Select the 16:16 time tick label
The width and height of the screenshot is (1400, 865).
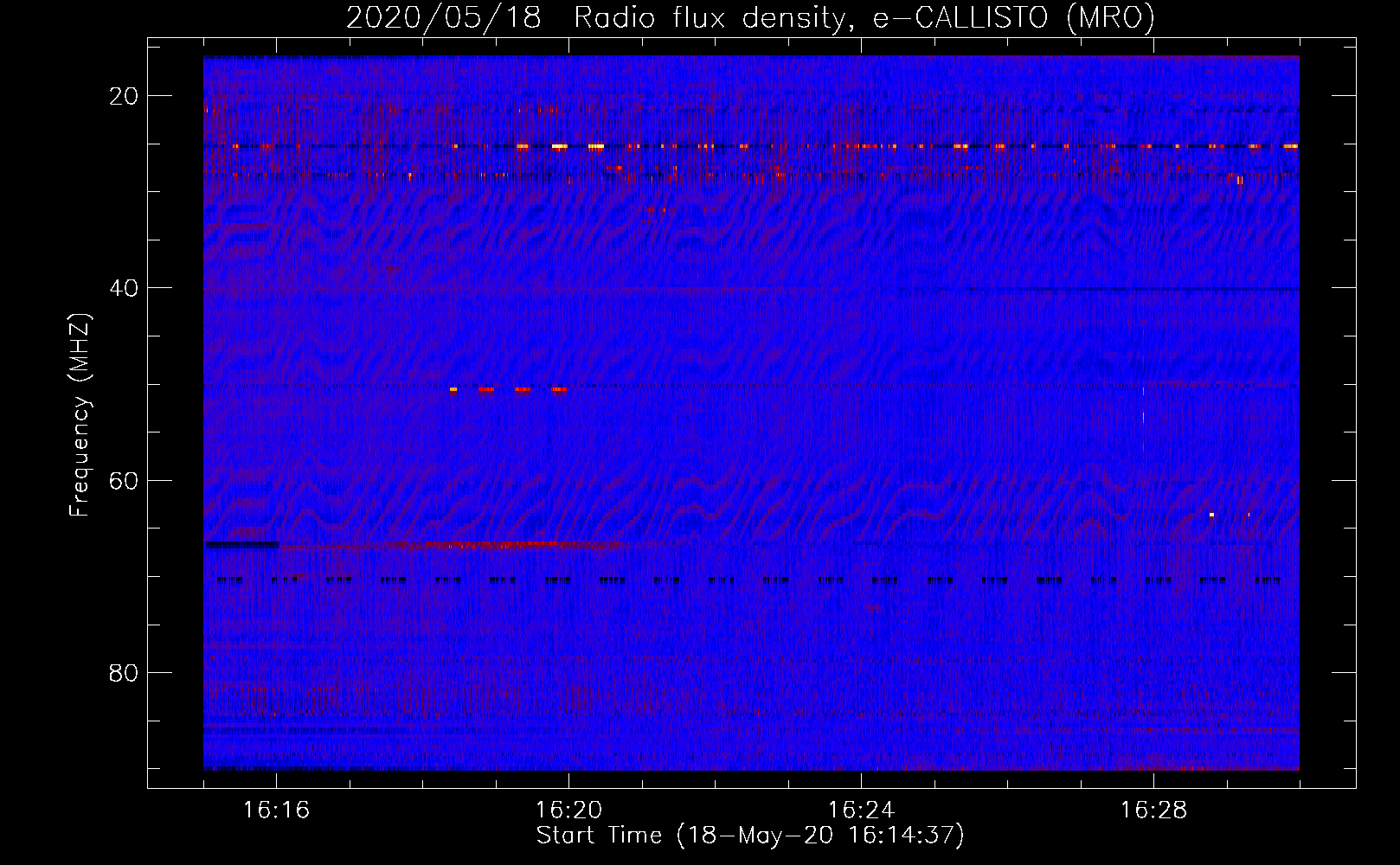pyautogui.click(x=276, y=810)
